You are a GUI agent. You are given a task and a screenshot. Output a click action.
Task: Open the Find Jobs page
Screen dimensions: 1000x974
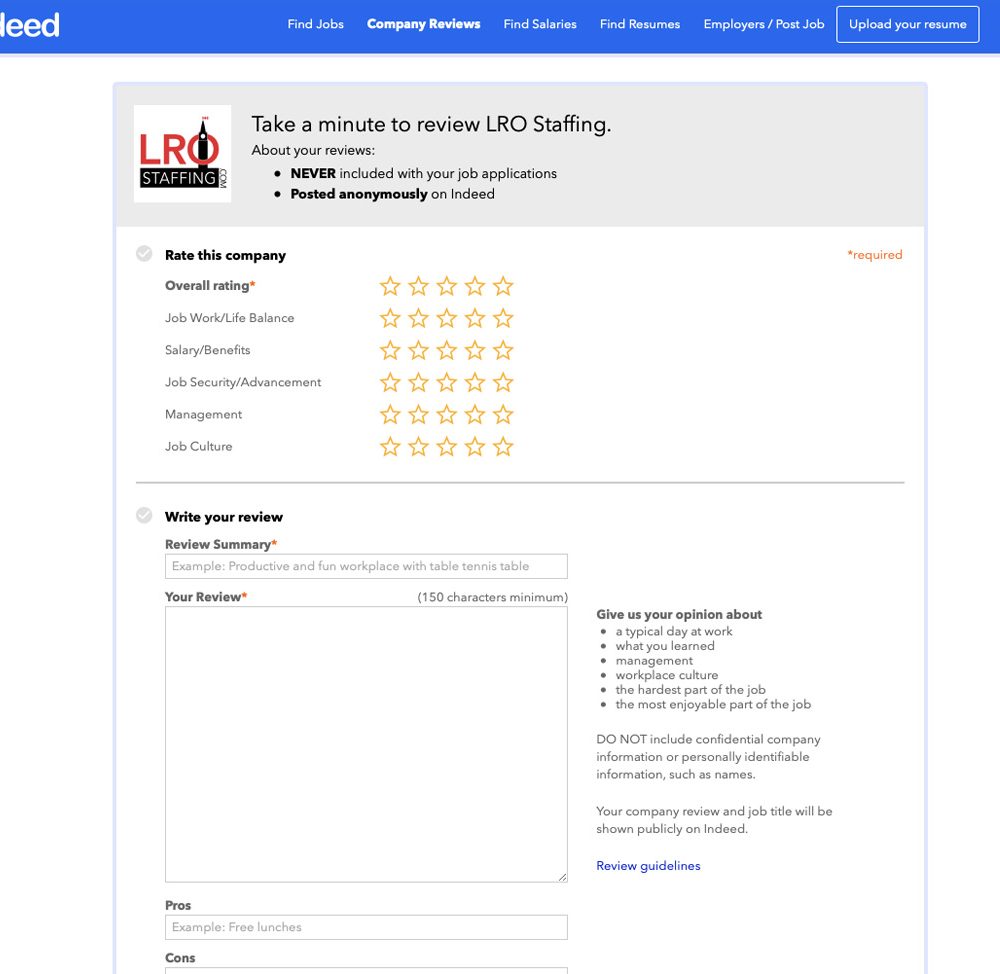click(x=315, y=24)
